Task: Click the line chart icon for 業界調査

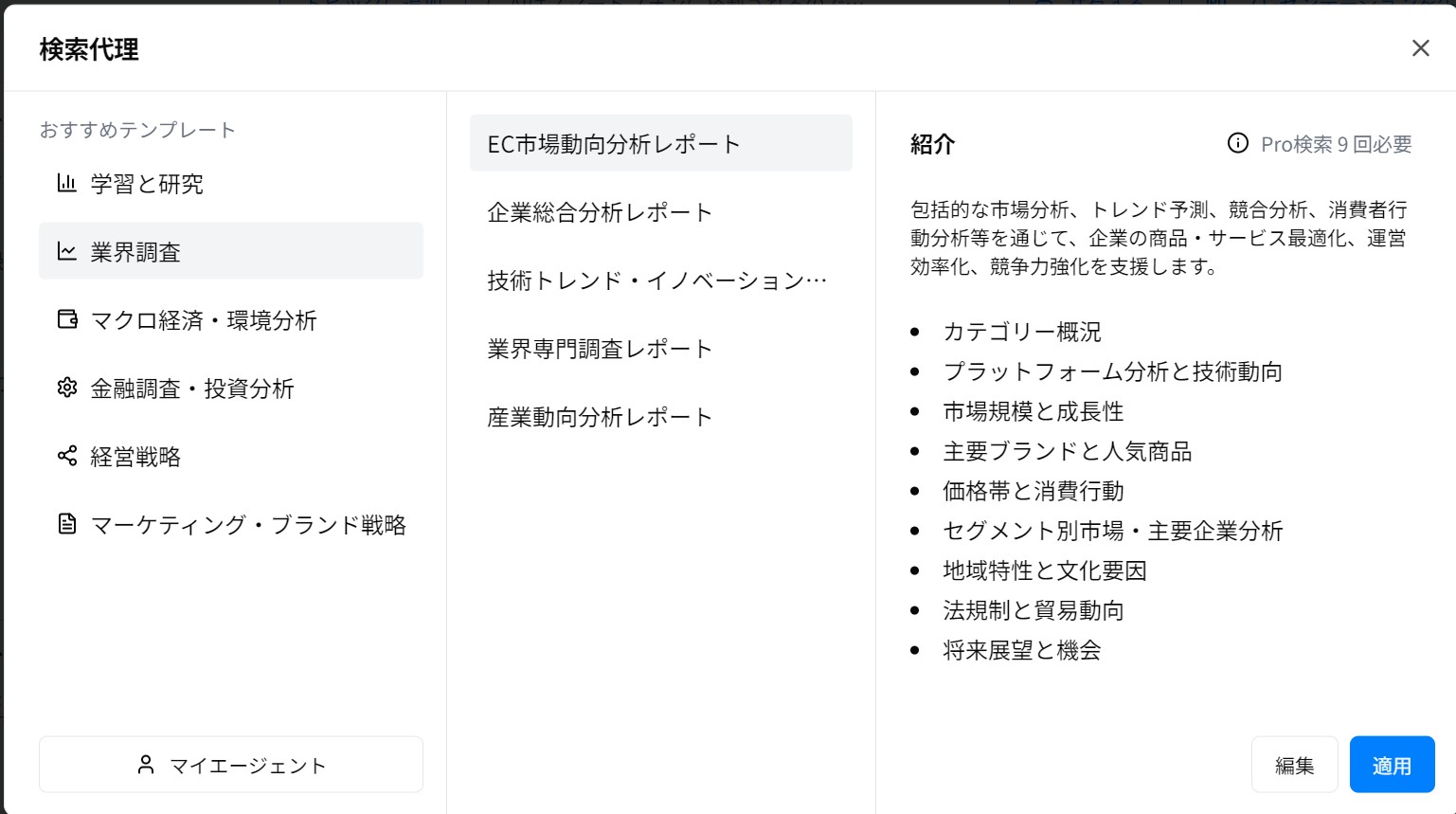Action: point(66,251)
